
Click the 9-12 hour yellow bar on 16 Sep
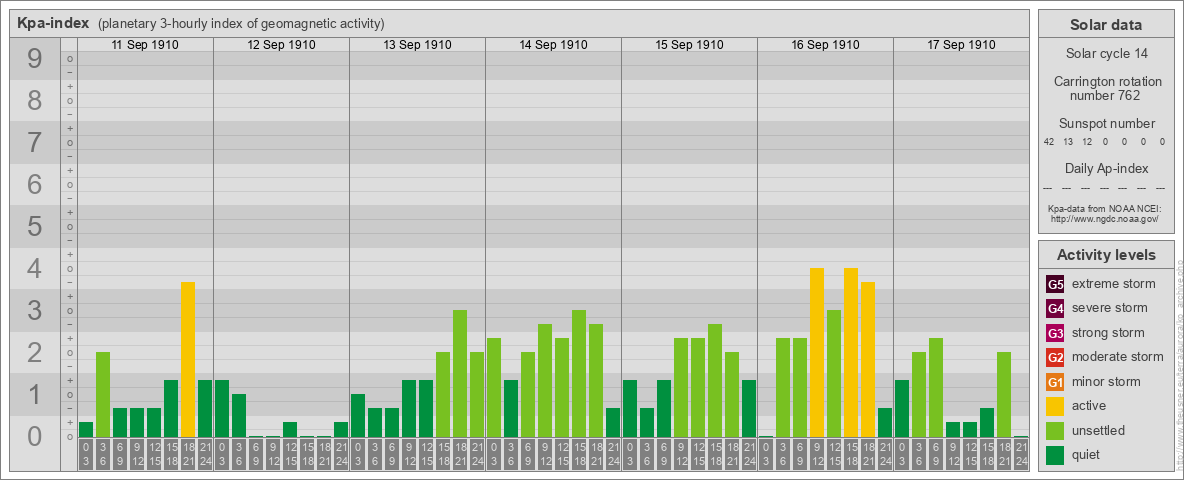coord(816,352)
